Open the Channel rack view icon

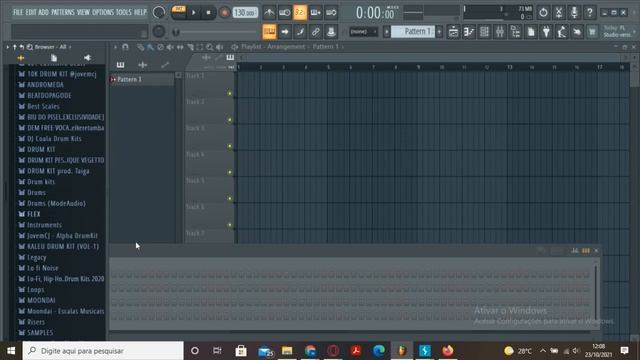pyautogui.click(x=484, y=32)
